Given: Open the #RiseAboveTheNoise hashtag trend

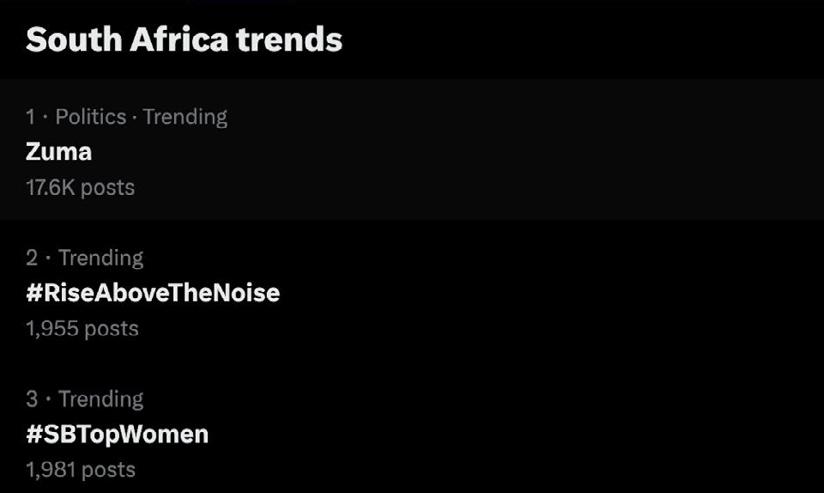Looking at the screenshot, I should click(153, 293).
